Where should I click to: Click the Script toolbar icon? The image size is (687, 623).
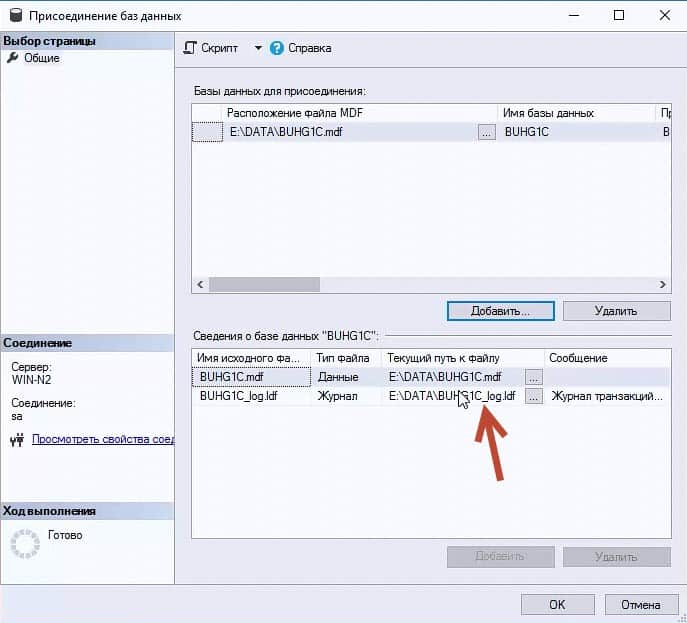pyautogui.click(x=191, y=48)
